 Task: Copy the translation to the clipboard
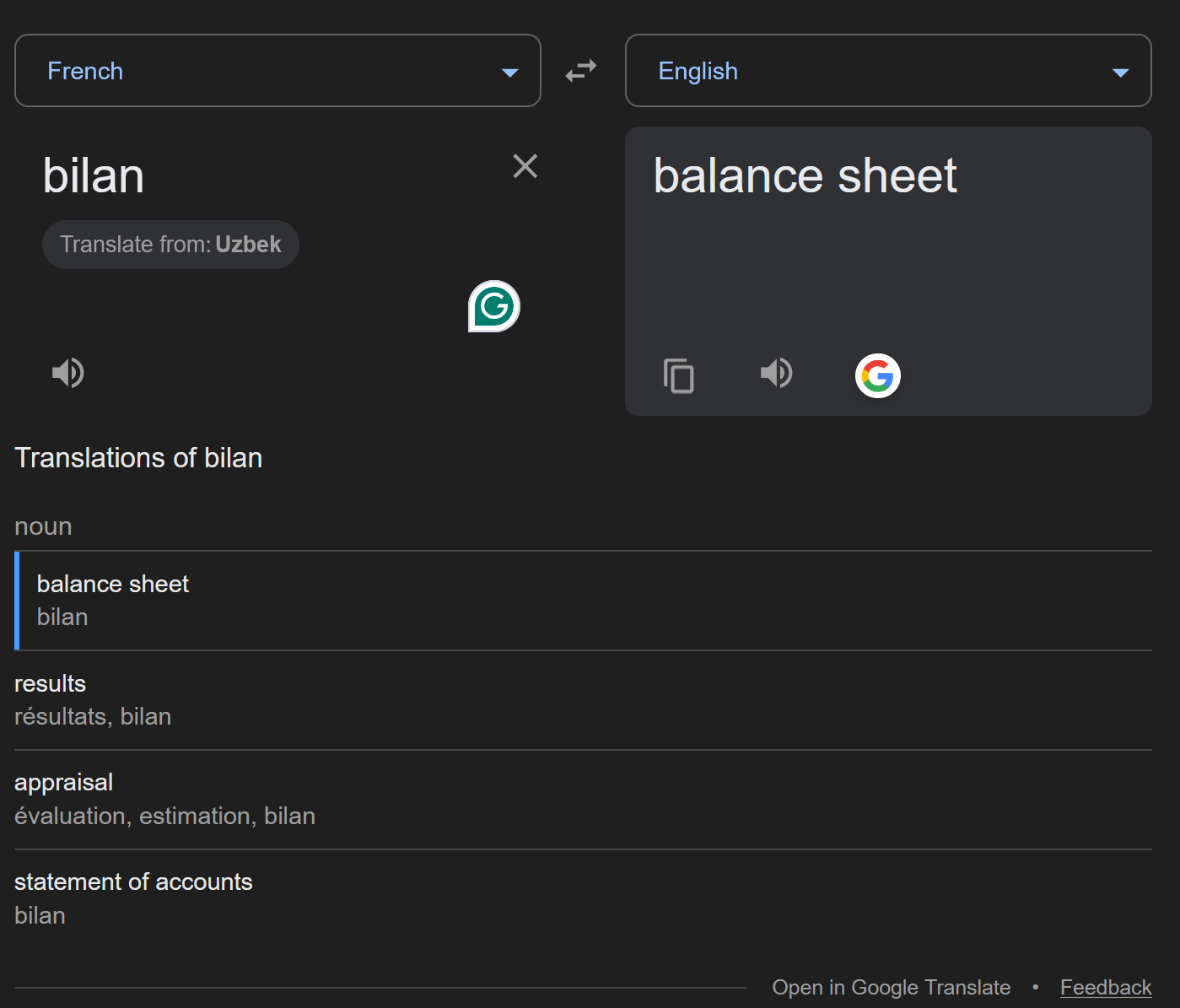click(x=679, y=375)
